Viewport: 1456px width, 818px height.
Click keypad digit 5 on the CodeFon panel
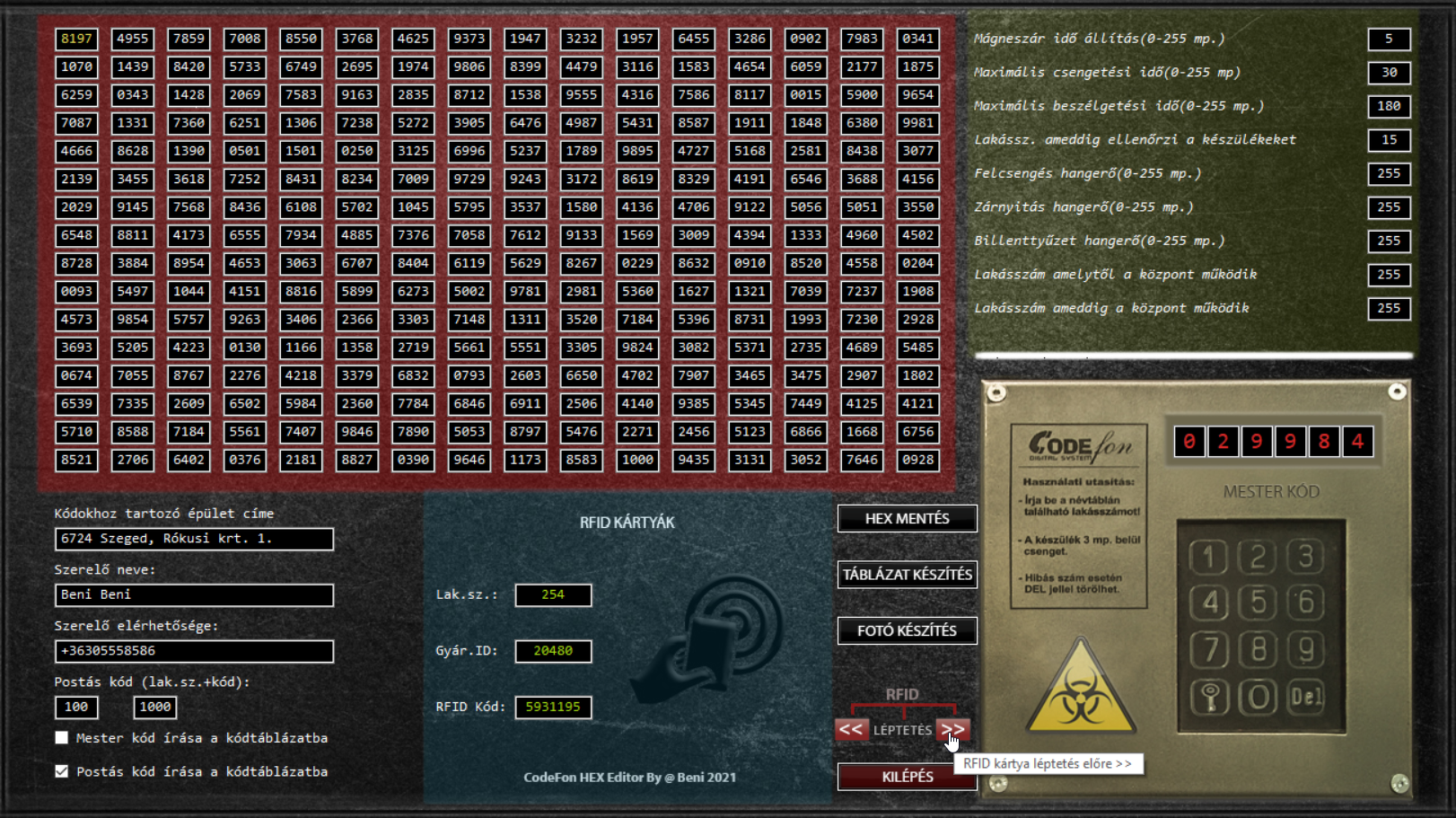(x=1258, y=603)
